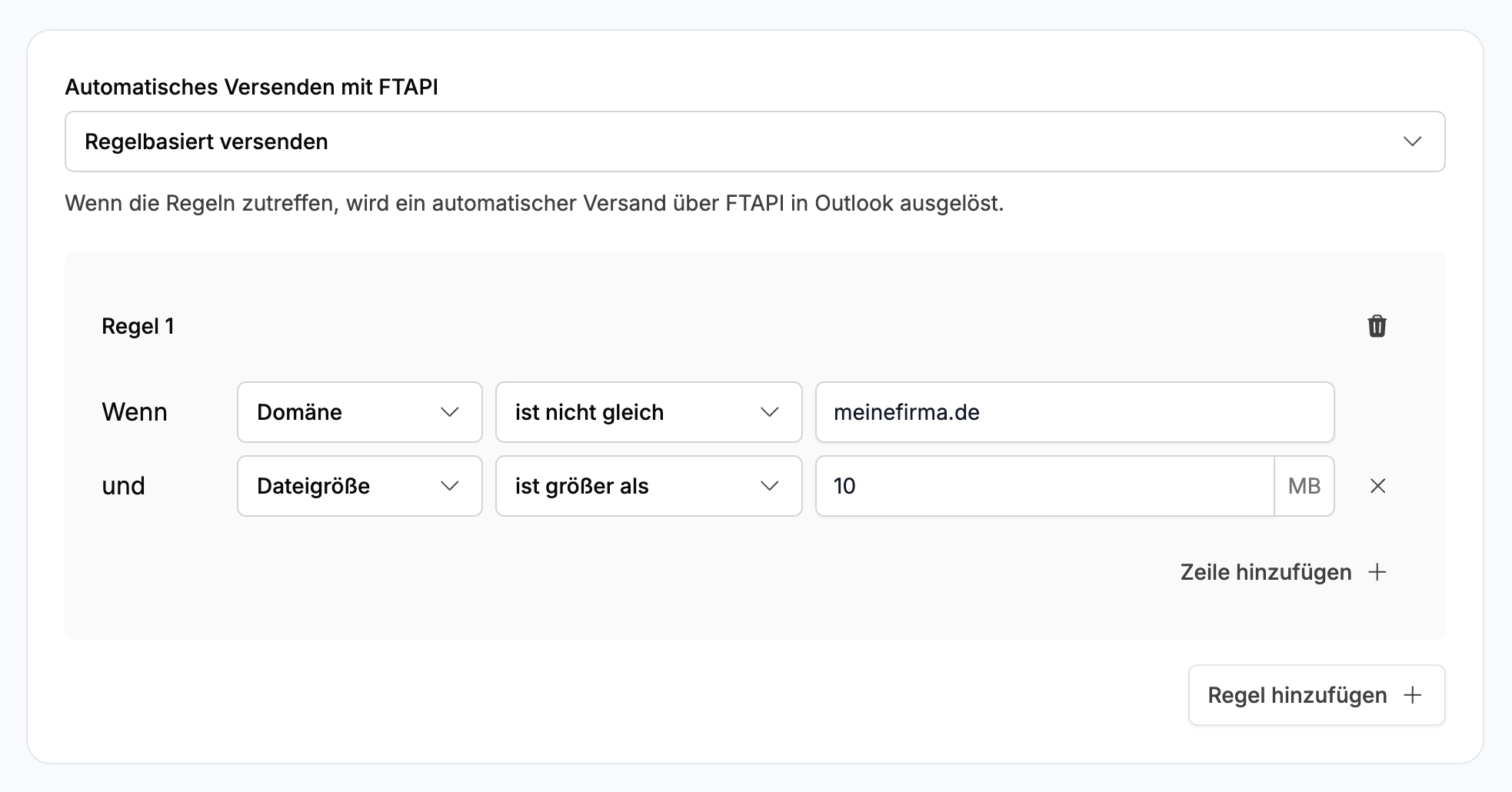Click the chevron in the ist nicht gleich field
This screenshot has width=1512, height=792.
pos(769,412)
